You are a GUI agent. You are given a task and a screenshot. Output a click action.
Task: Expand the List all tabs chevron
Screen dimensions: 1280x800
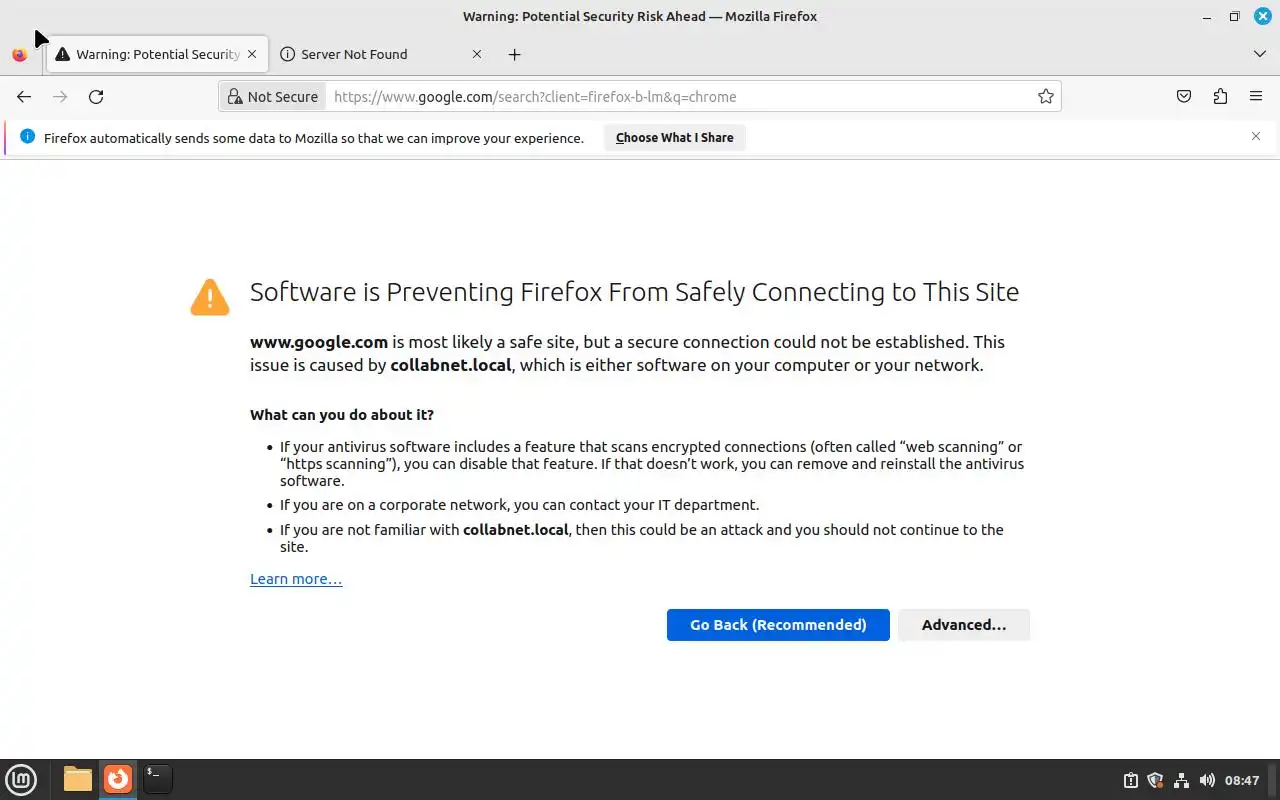(x=1259, y=54)
